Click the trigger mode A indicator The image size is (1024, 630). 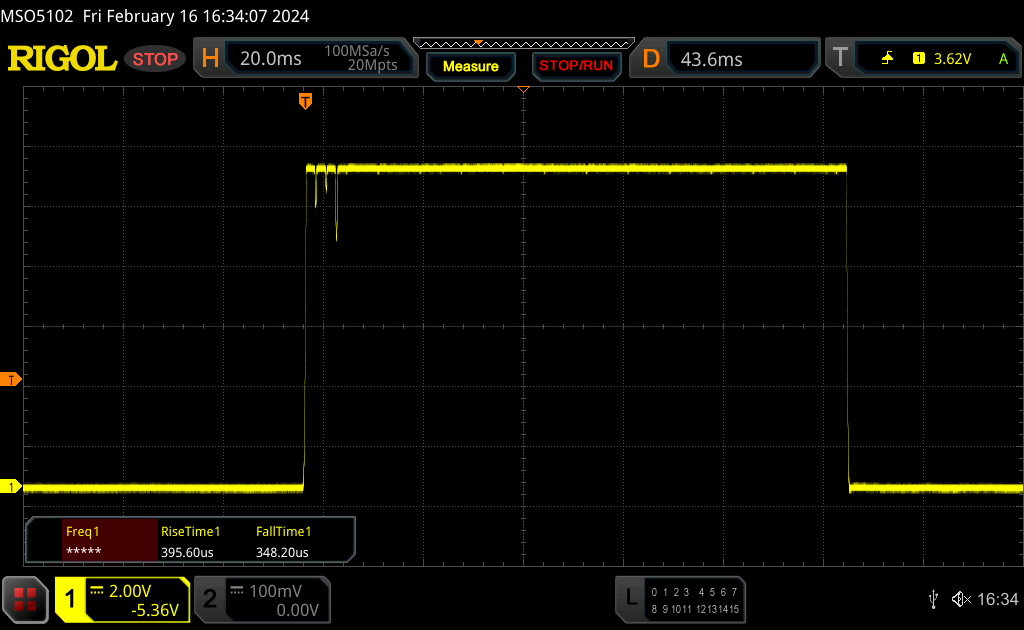tap(1003, 59)
